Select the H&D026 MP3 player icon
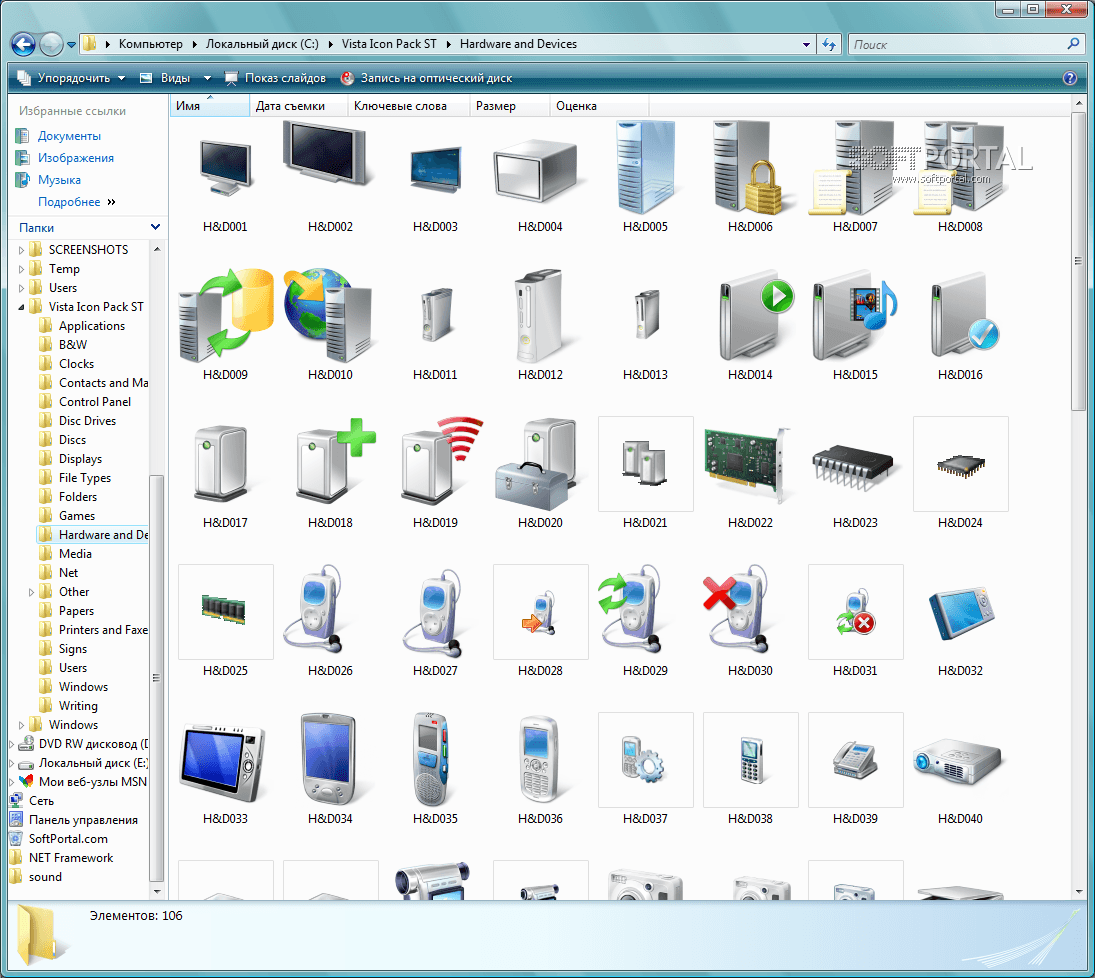Image resolution: width=1095 pixels, height=978 pixels. 314,609
